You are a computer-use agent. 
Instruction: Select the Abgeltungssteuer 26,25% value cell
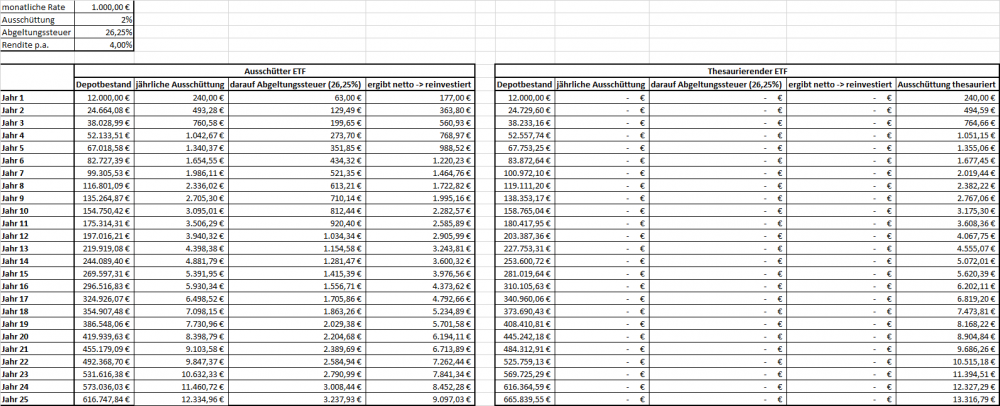point(105,33)
